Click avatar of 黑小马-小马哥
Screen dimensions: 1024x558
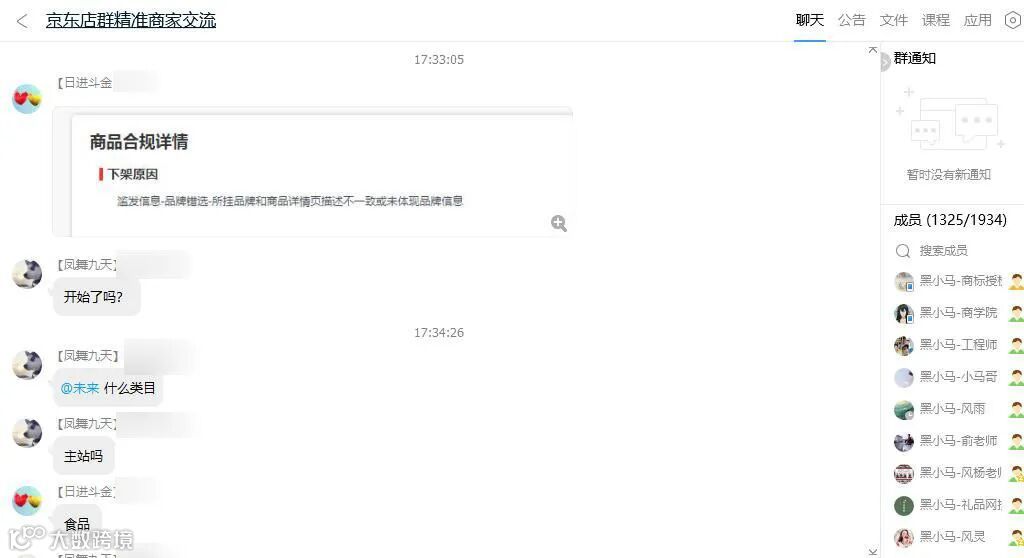pyautogui.click(x=904, y=378)
